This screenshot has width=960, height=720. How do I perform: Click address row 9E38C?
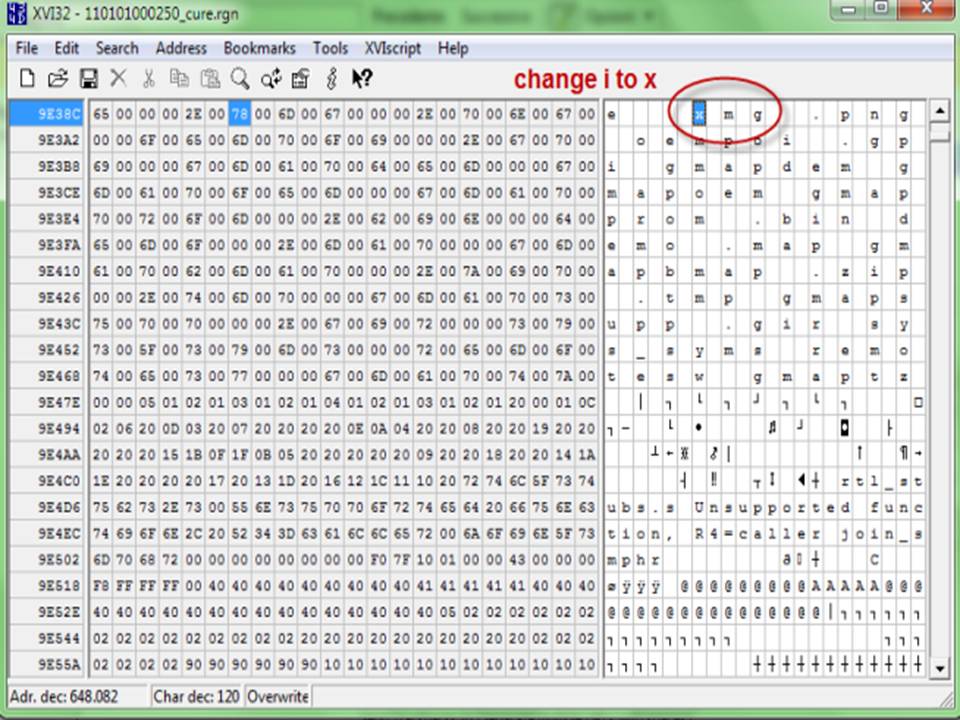47,114
